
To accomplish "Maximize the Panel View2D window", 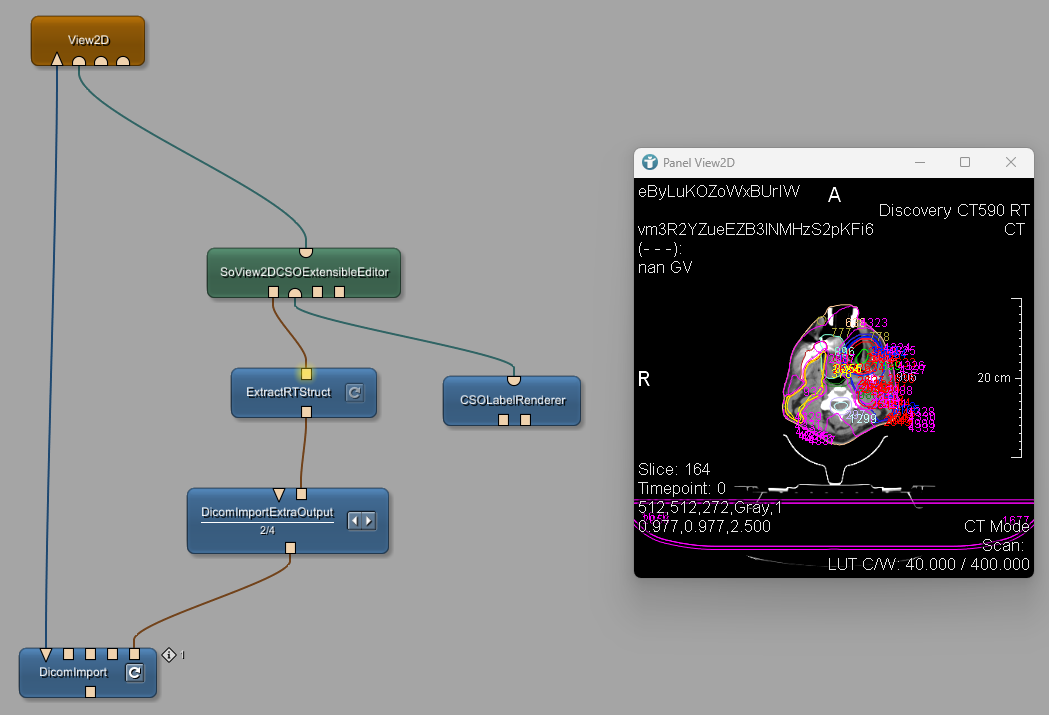I will (965, 162).
